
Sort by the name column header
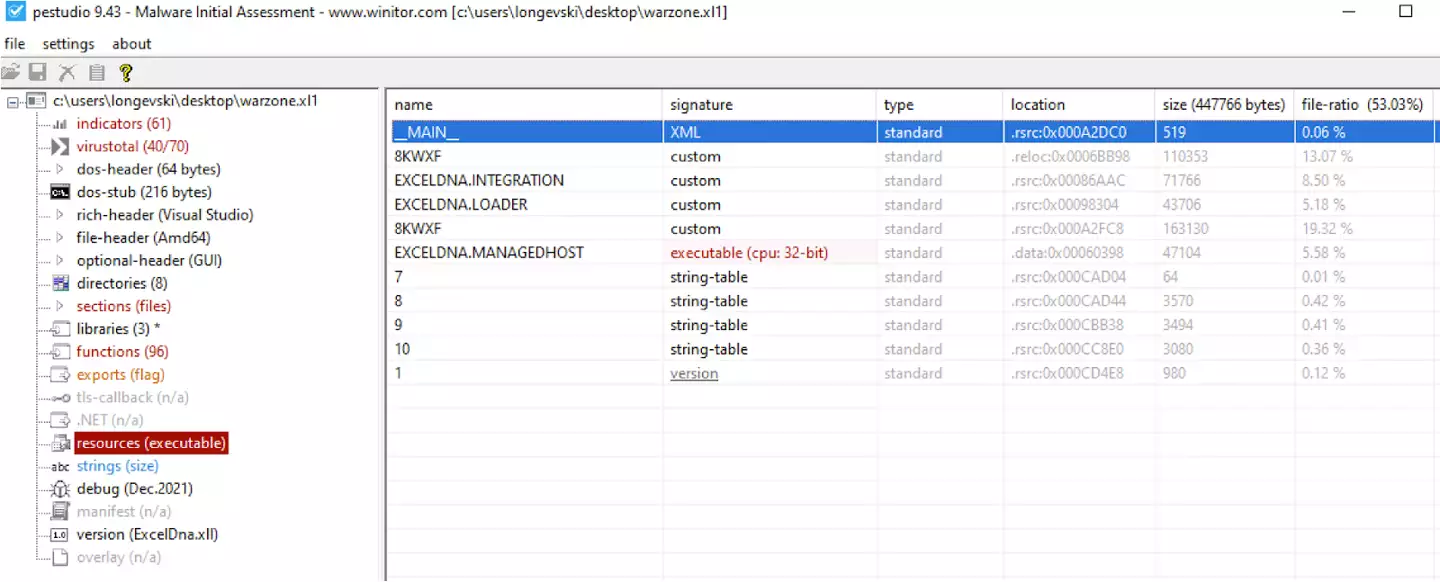click(524, 105)
